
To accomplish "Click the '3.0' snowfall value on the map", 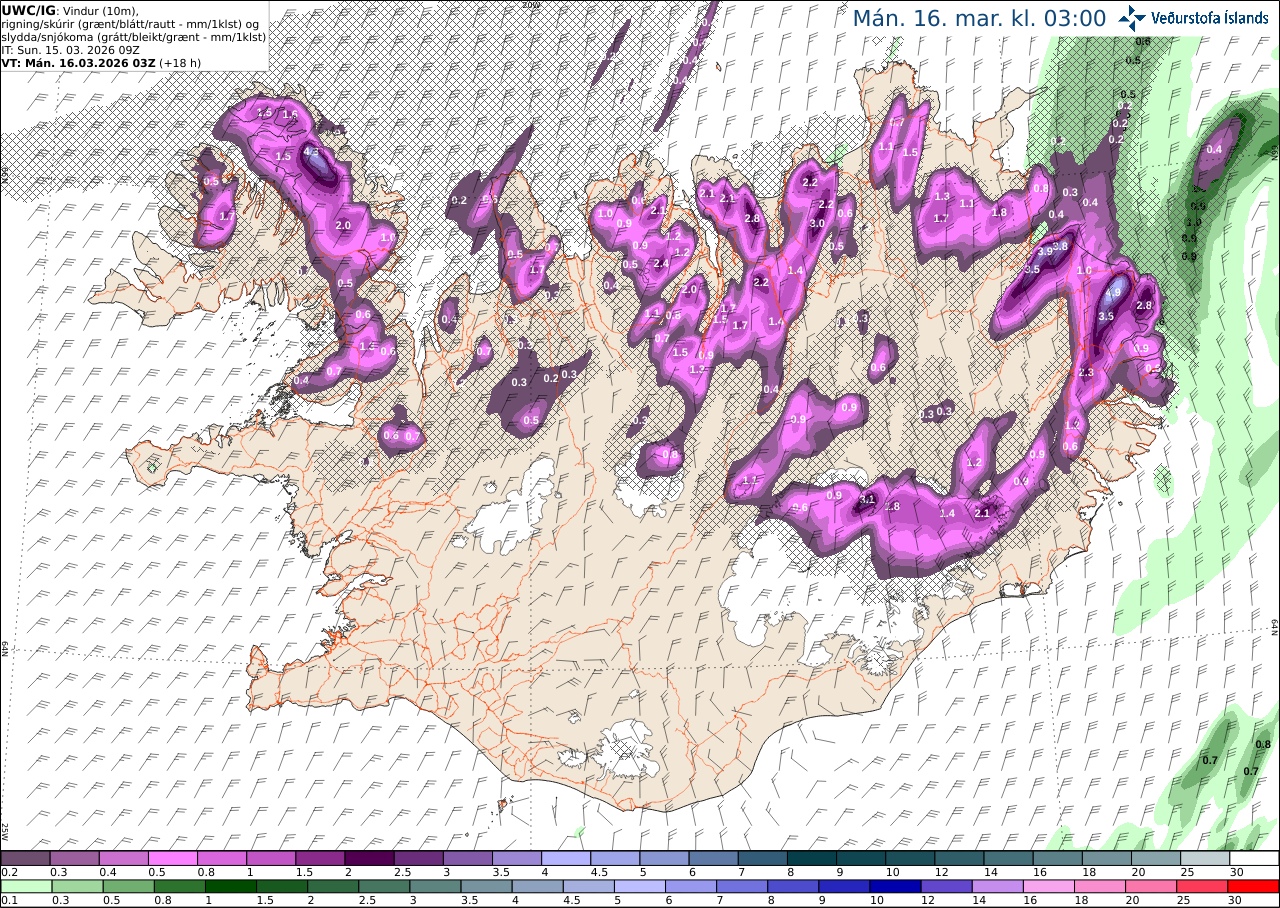I will [817, 224].
